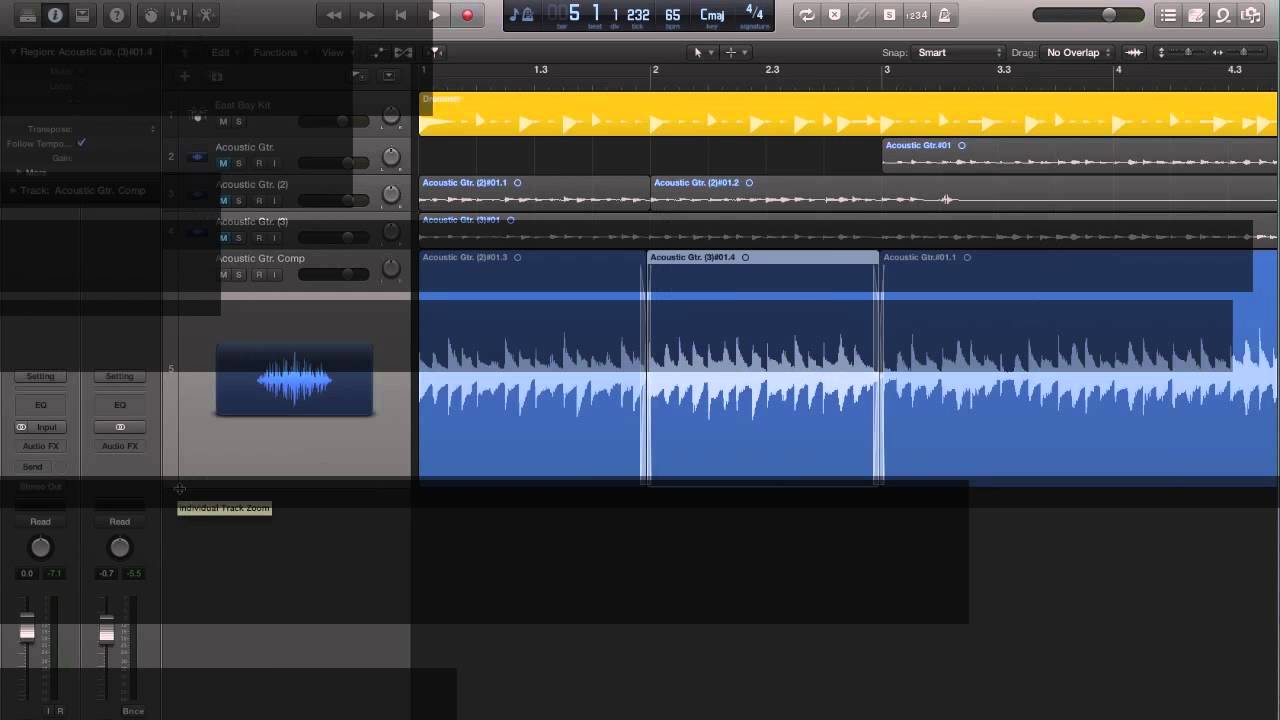Click the 4/4 time signature display

[x=755, y=14]
